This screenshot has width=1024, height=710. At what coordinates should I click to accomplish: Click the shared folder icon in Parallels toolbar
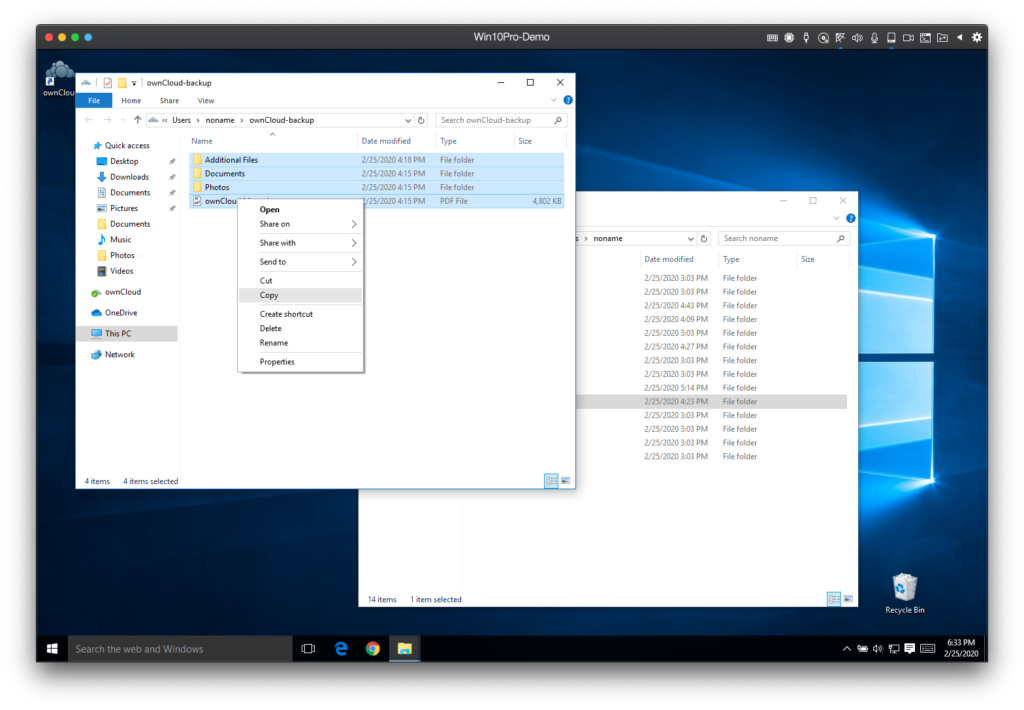(x=942, y=38)
